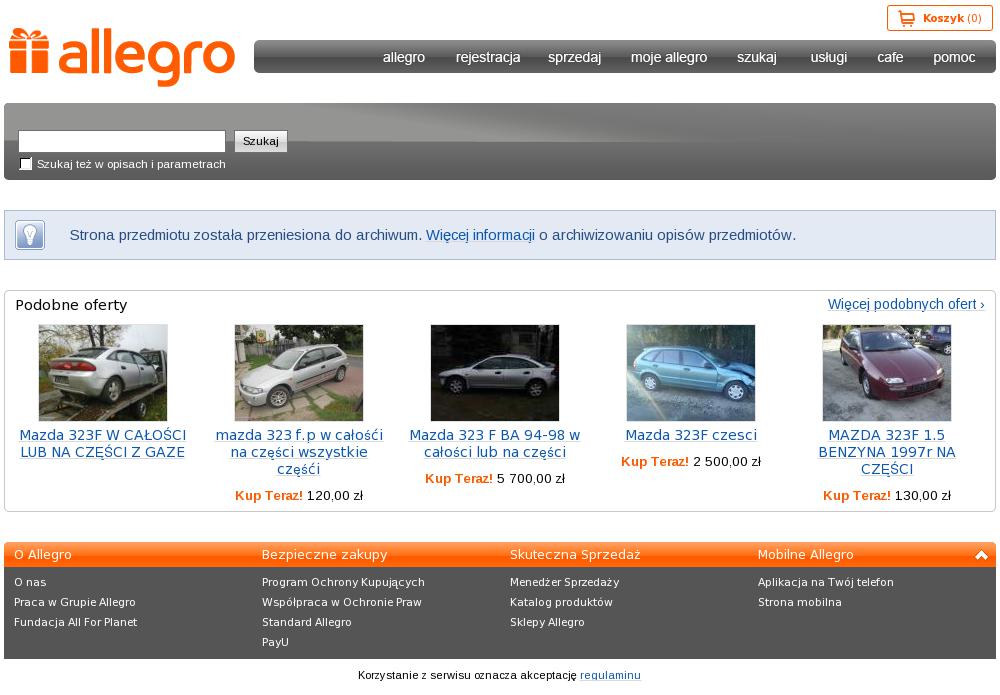1000x695 pixels.
Task: Open the 'rejestracja' menu item
Action: (488, 57)
